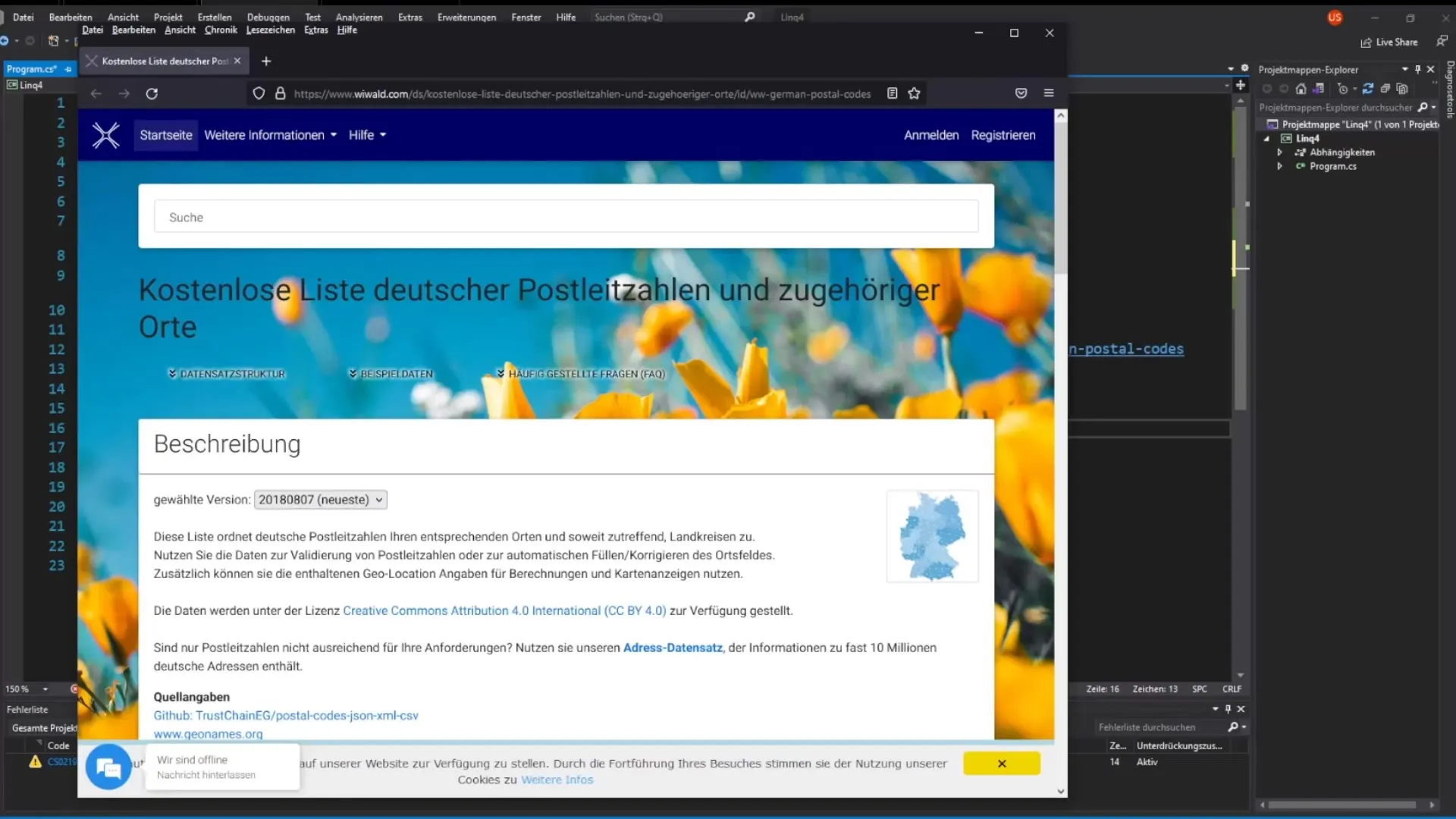Screen dimensions: 1456x819
Task: Click split editor cross-arrows icon
Action: tap(1241, 86)
